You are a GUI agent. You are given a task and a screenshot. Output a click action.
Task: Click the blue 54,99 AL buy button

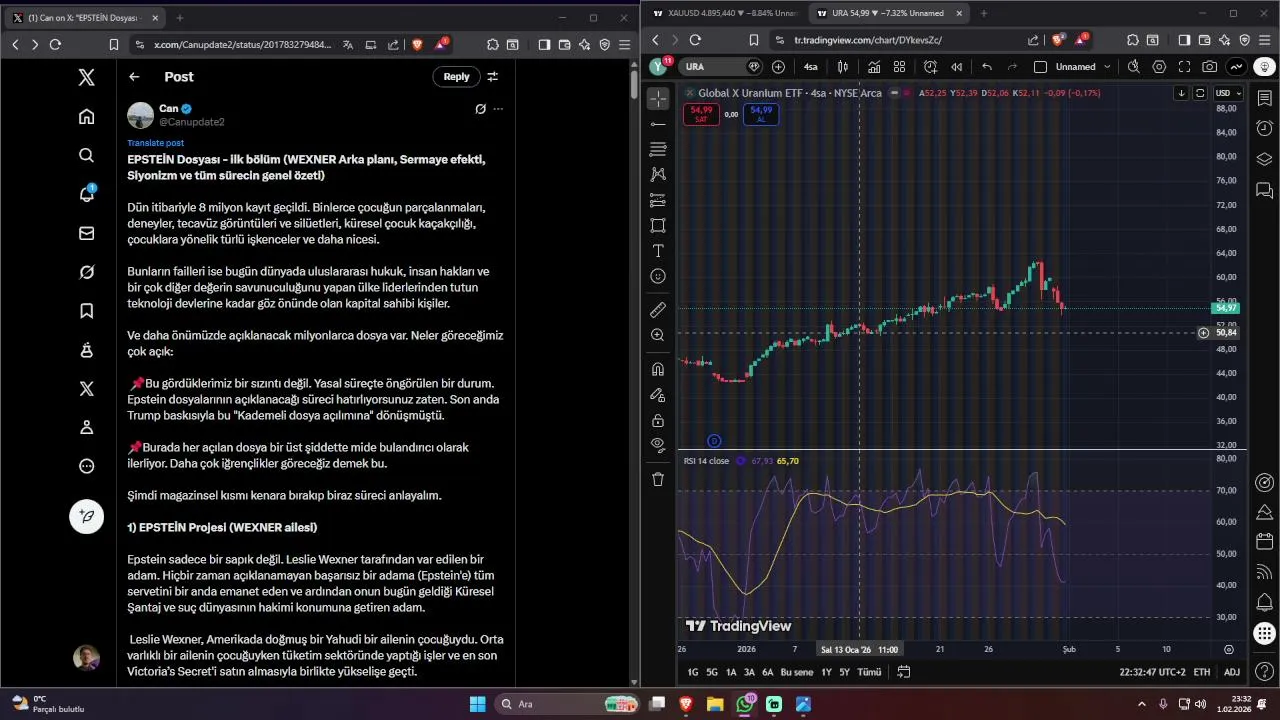(761, 114)
